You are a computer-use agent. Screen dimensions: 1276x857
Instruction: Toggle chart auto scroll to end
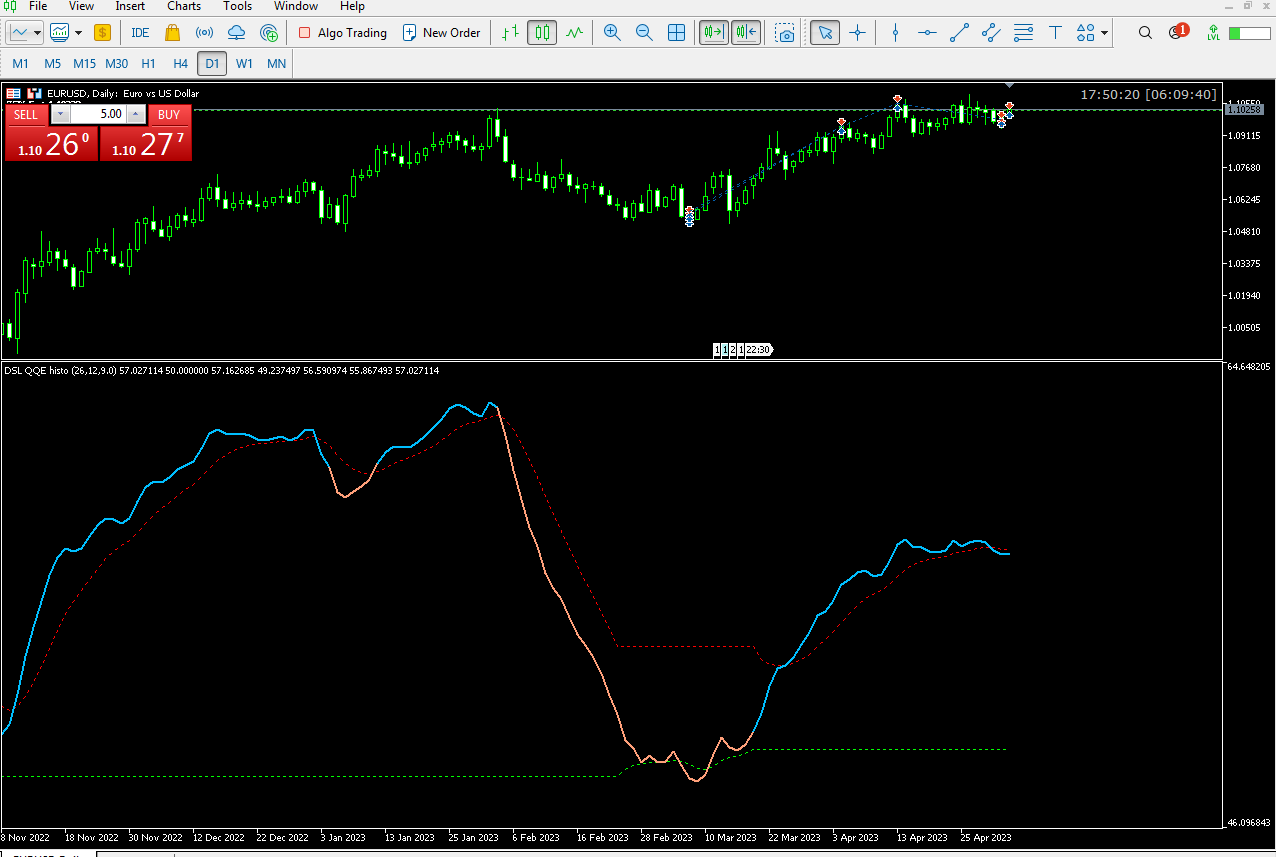(714, 33)
